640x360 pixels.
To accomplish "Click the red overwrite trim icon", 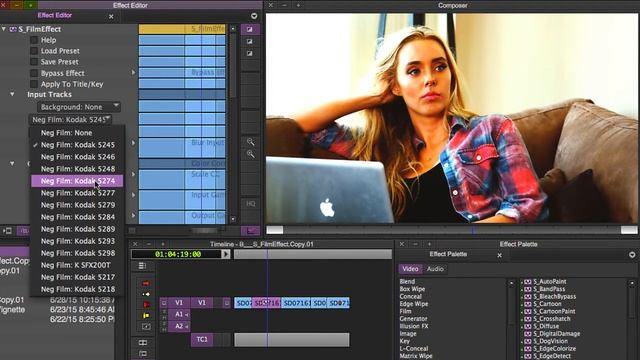I will click(x=146, y=304).
